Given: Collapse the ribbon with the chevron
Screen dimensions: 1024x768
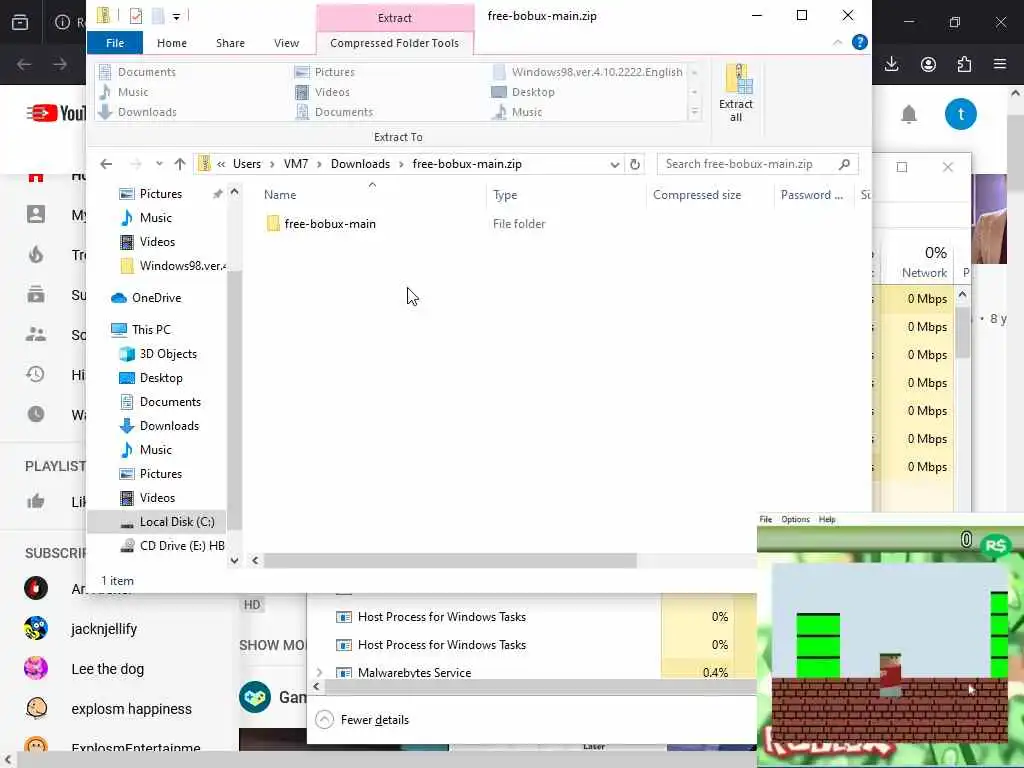Looking at the screenshot, I should [x=837, y=42].
